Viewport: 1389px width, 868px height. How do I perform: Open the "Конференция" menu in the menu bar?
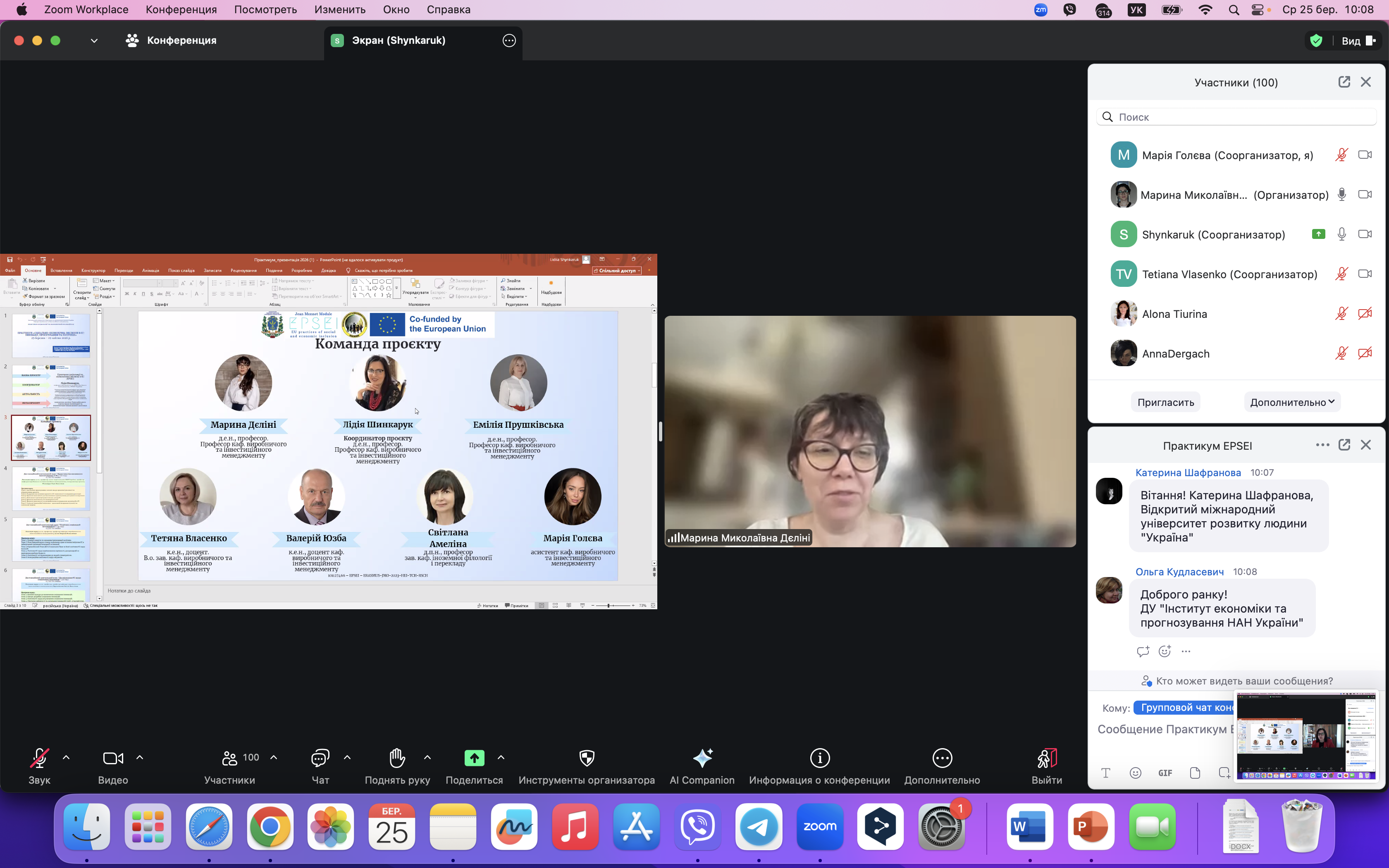coord(181,10)
